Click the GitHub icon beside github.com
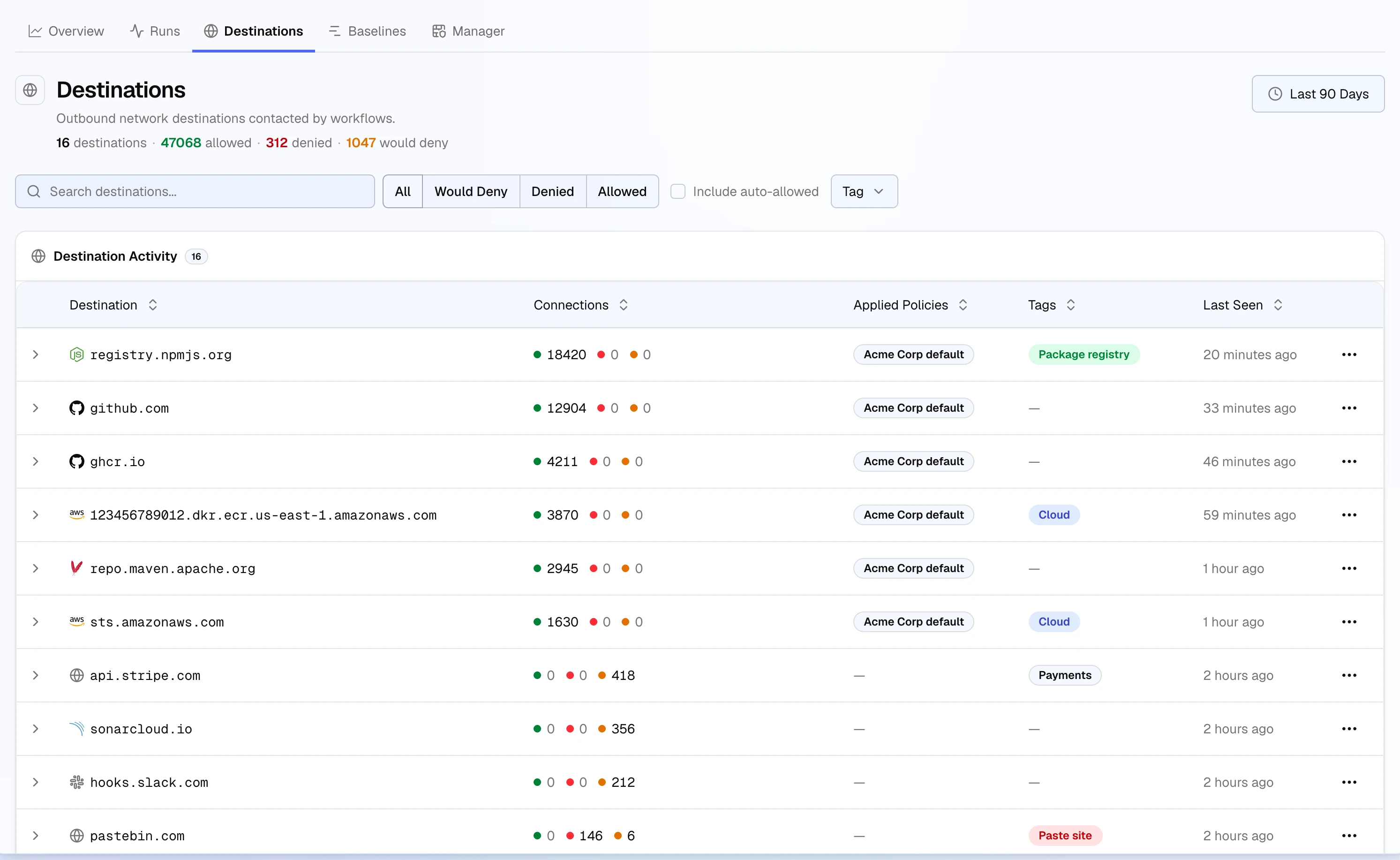 pyautogui.click(x=77, y=408)
